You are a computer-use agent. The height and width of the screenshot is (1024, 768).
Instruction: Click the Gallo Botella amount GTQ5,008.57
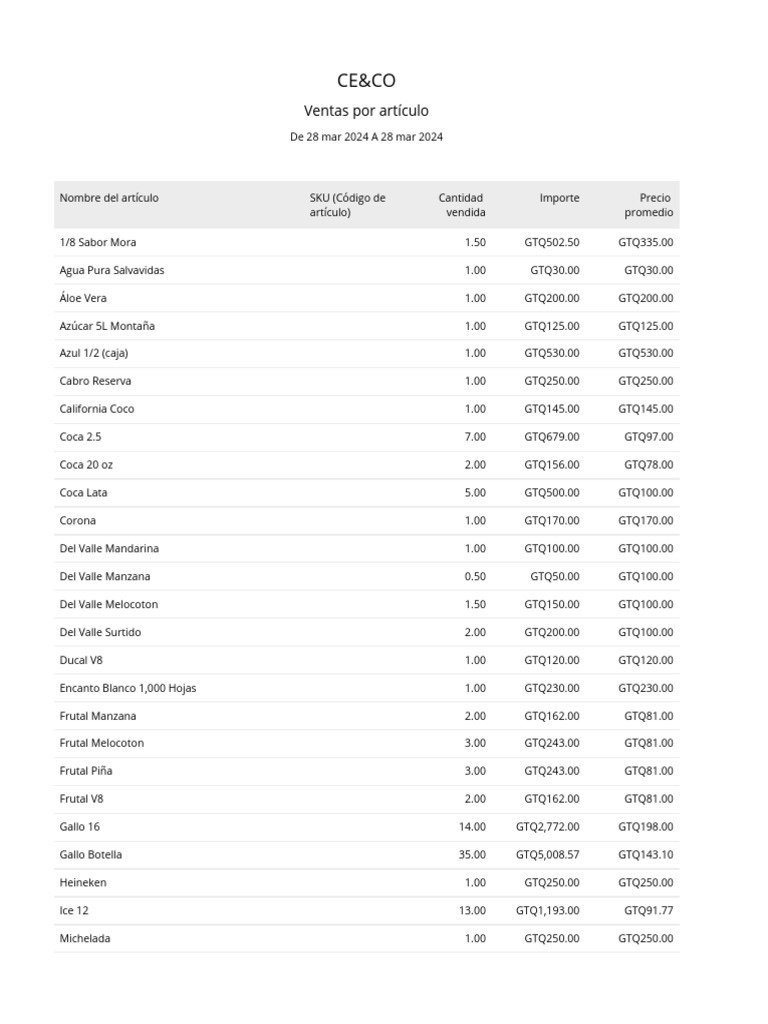click(547, 855)
